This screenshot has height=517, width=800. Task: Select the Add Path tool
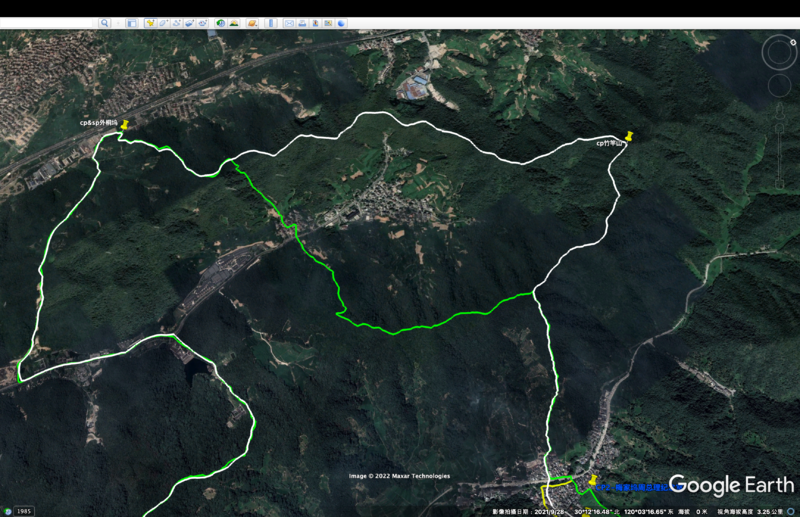(176, 23)
